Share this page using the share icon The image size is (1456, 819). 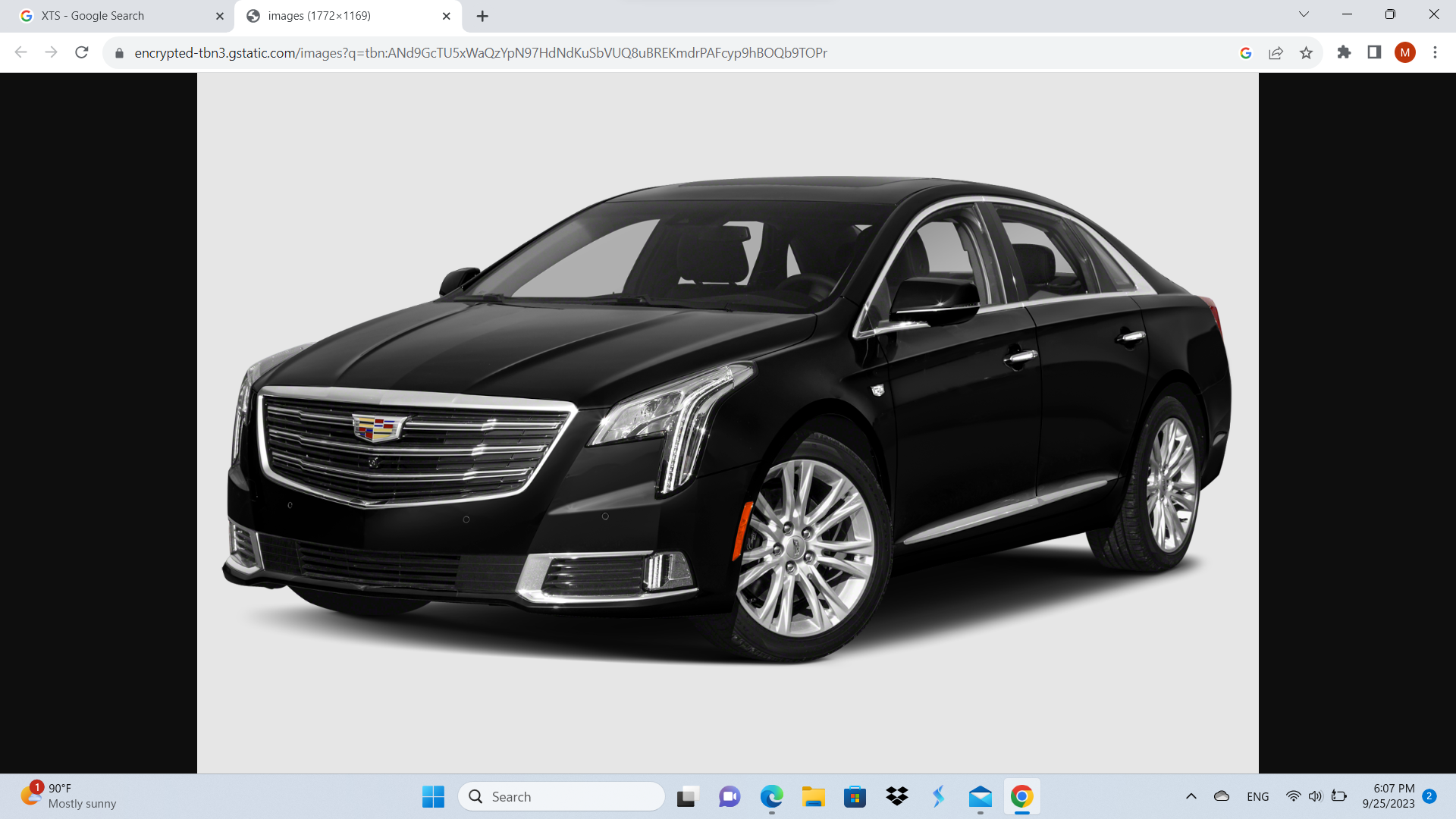[x=1276, y=53]
